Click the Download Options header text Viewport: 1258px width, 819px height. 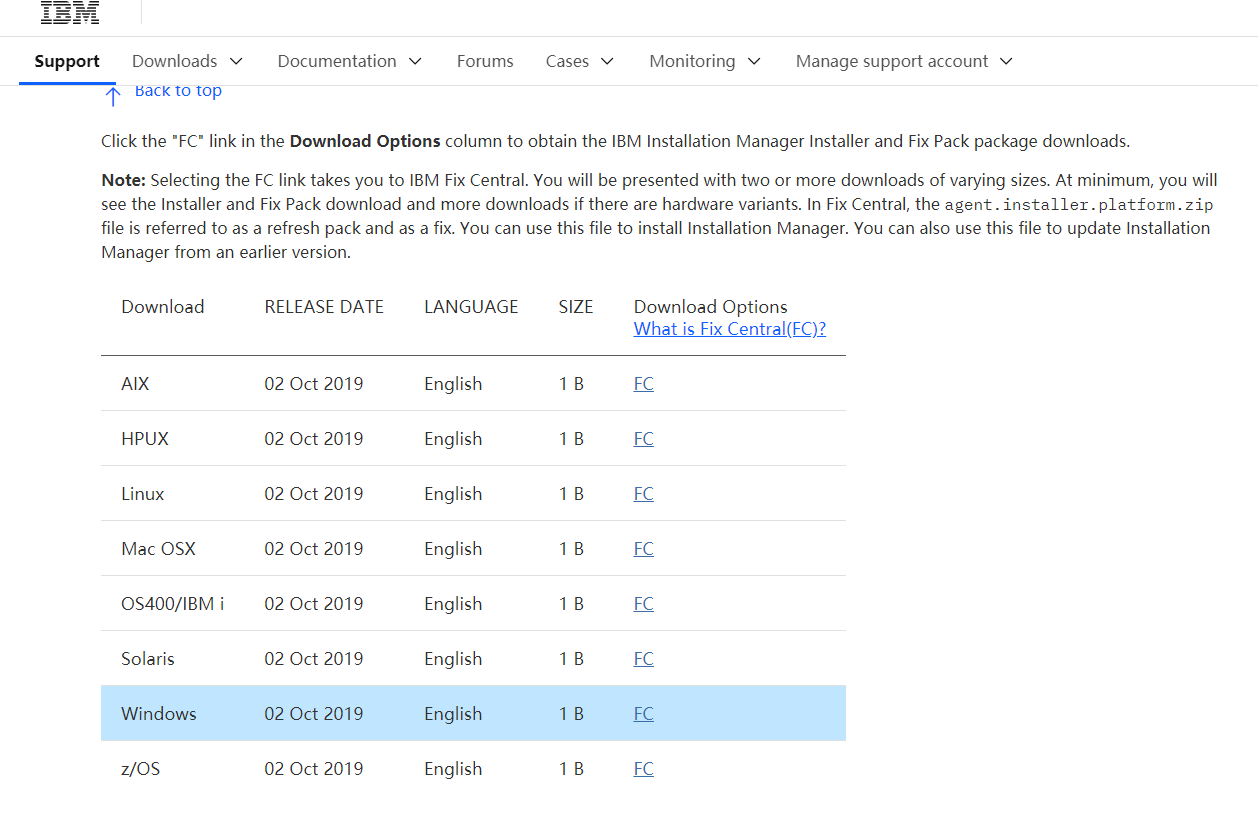pyautogui.click(x=711, y=307)
